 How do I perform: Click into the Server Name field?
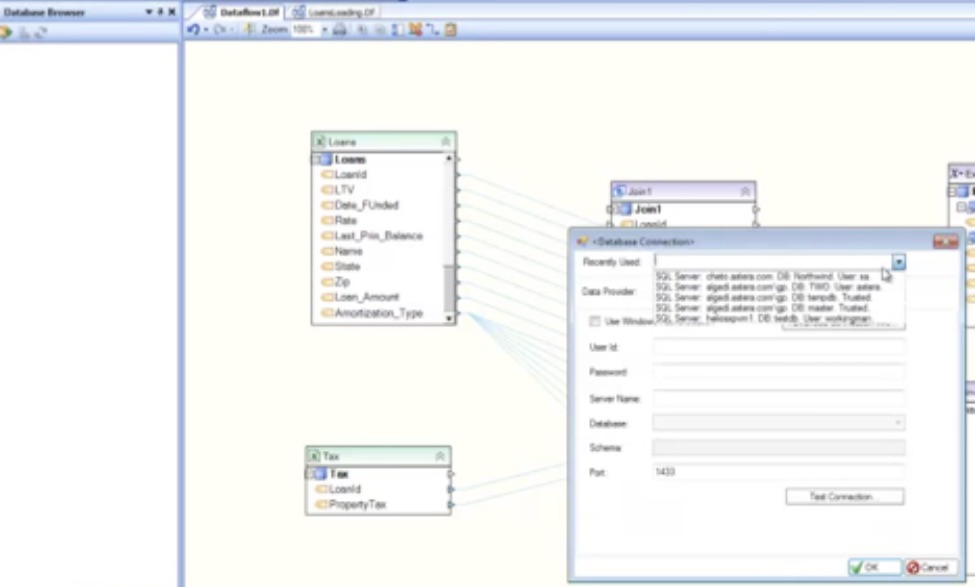coord(778,398)
